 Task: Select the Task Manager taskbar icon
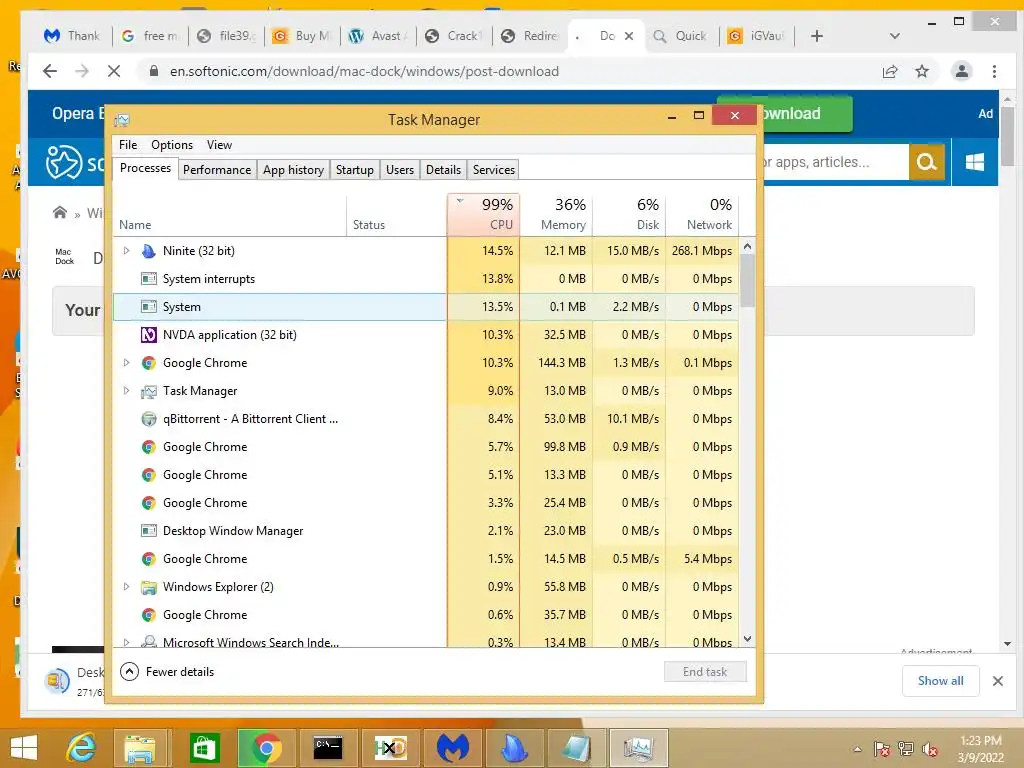coord(639,748)
